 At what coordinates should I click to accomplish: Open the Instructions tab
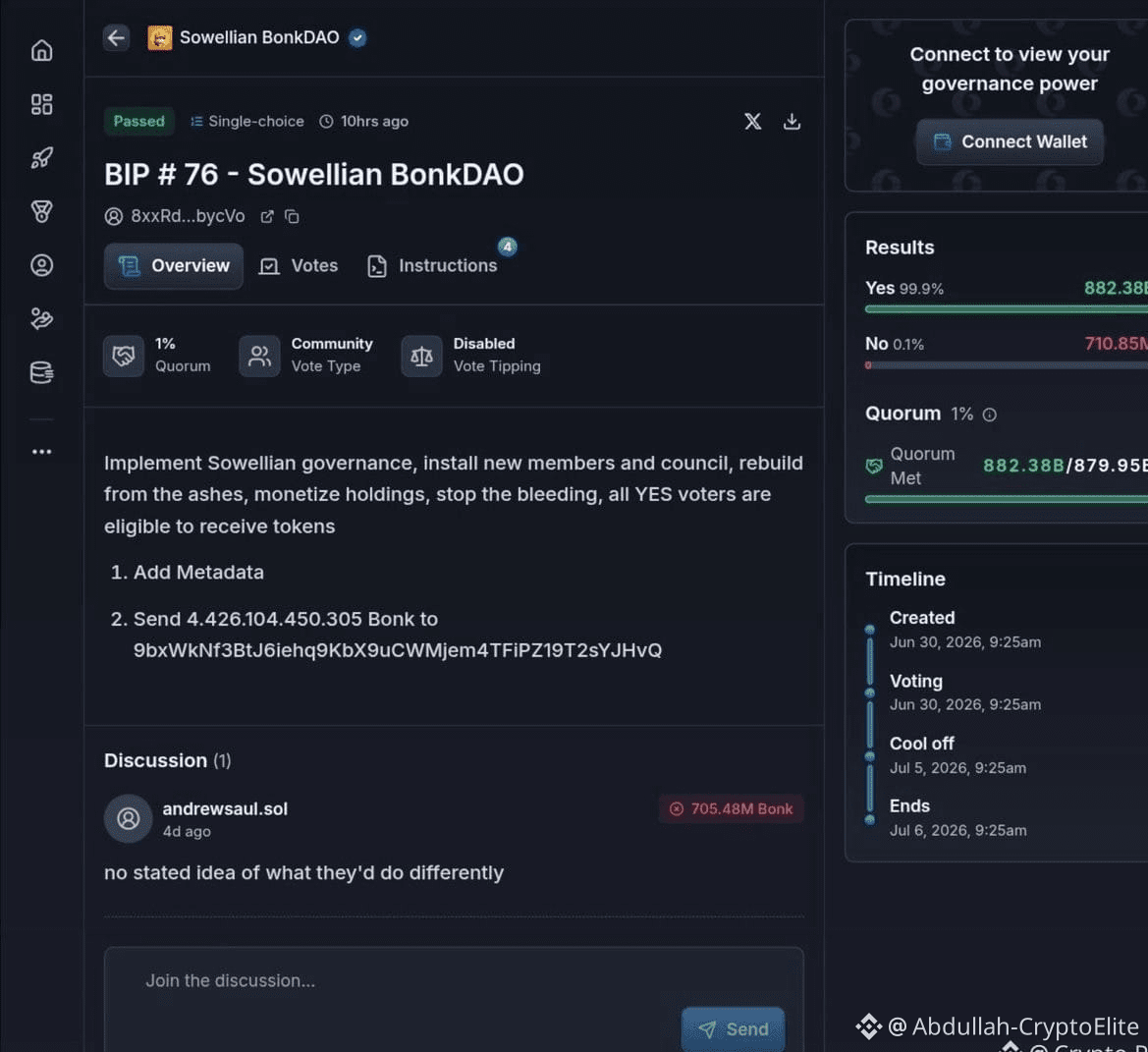coord(432,266)
